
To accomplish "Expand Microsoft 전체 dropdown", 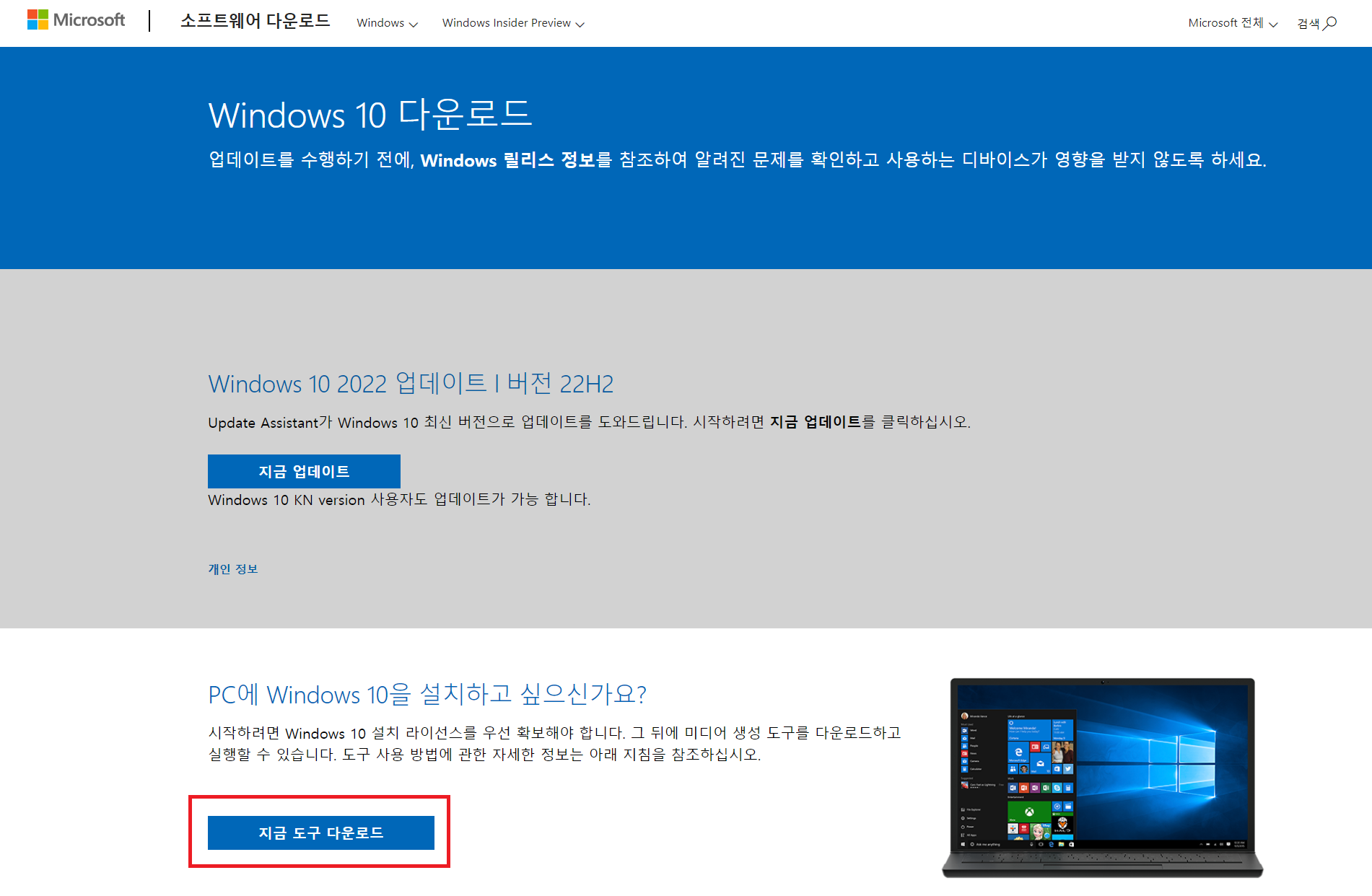I will pyautogui.click(x=1233, y=23).
